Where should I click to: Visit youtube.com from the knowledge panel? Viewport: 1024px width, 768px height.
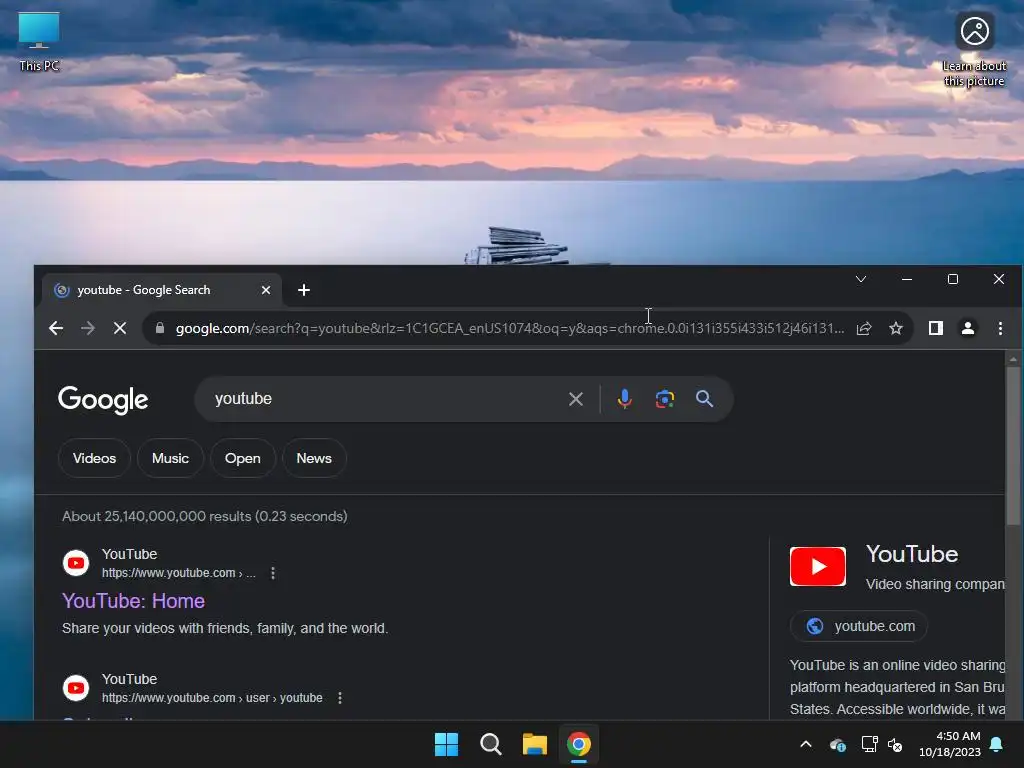(859, 626)
